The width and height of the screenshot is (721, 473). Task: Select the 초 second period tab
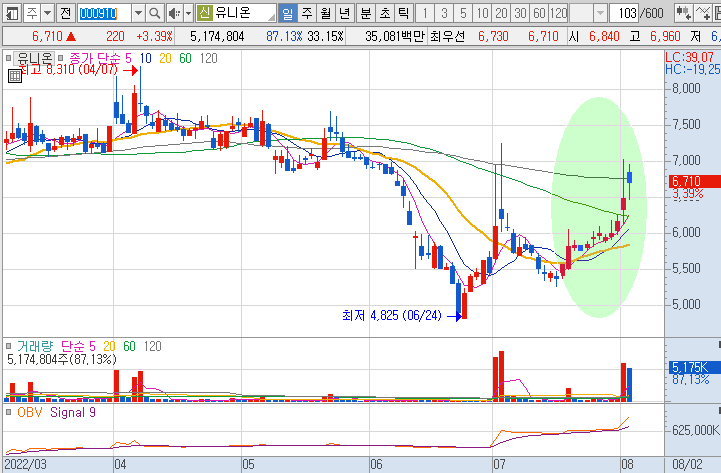(385, 13)
